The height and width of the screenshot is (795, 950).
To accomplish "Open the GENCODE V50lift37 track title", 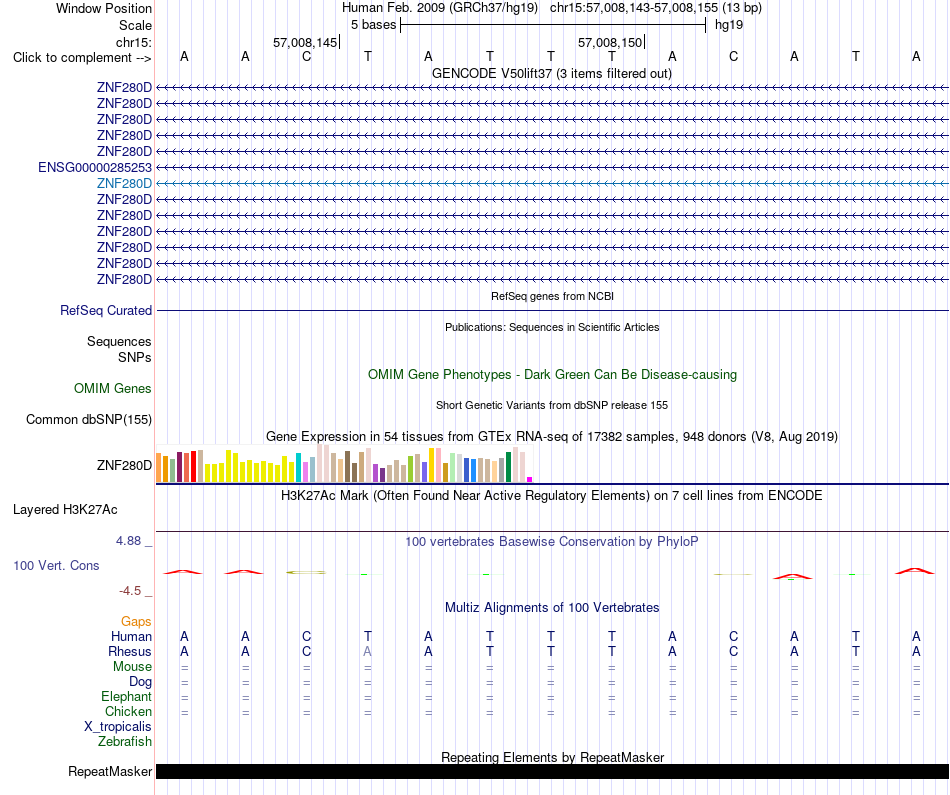I will [551, 73].
